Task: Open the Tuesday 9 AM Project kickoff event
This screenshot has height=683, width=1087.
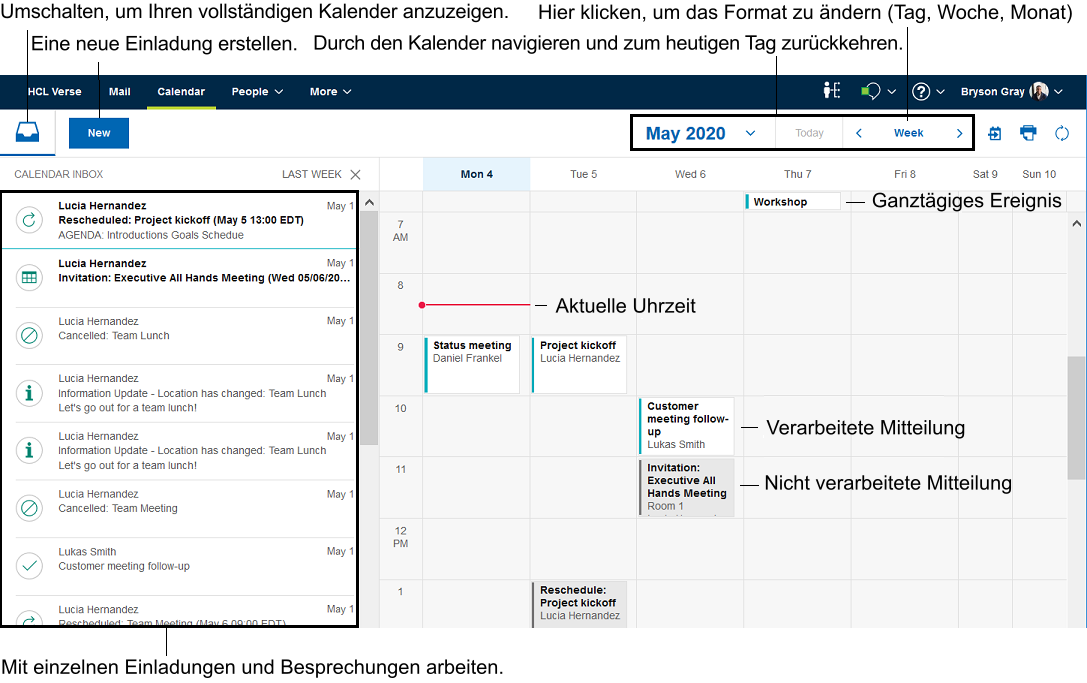Action: click(579, 364)
